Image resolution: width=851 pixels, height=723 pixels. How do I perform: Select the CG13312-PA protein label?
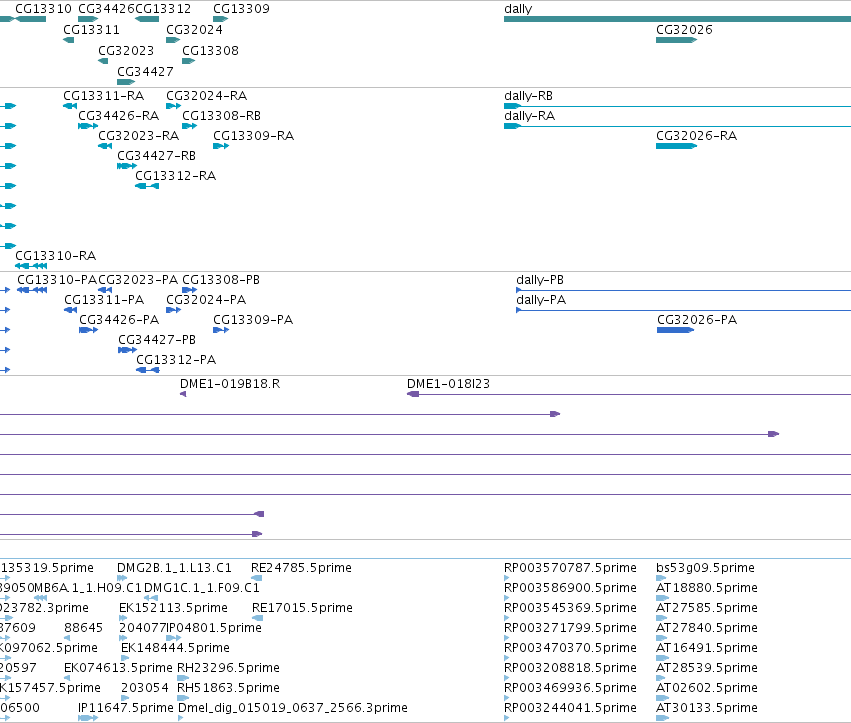(x=176, y=360)
